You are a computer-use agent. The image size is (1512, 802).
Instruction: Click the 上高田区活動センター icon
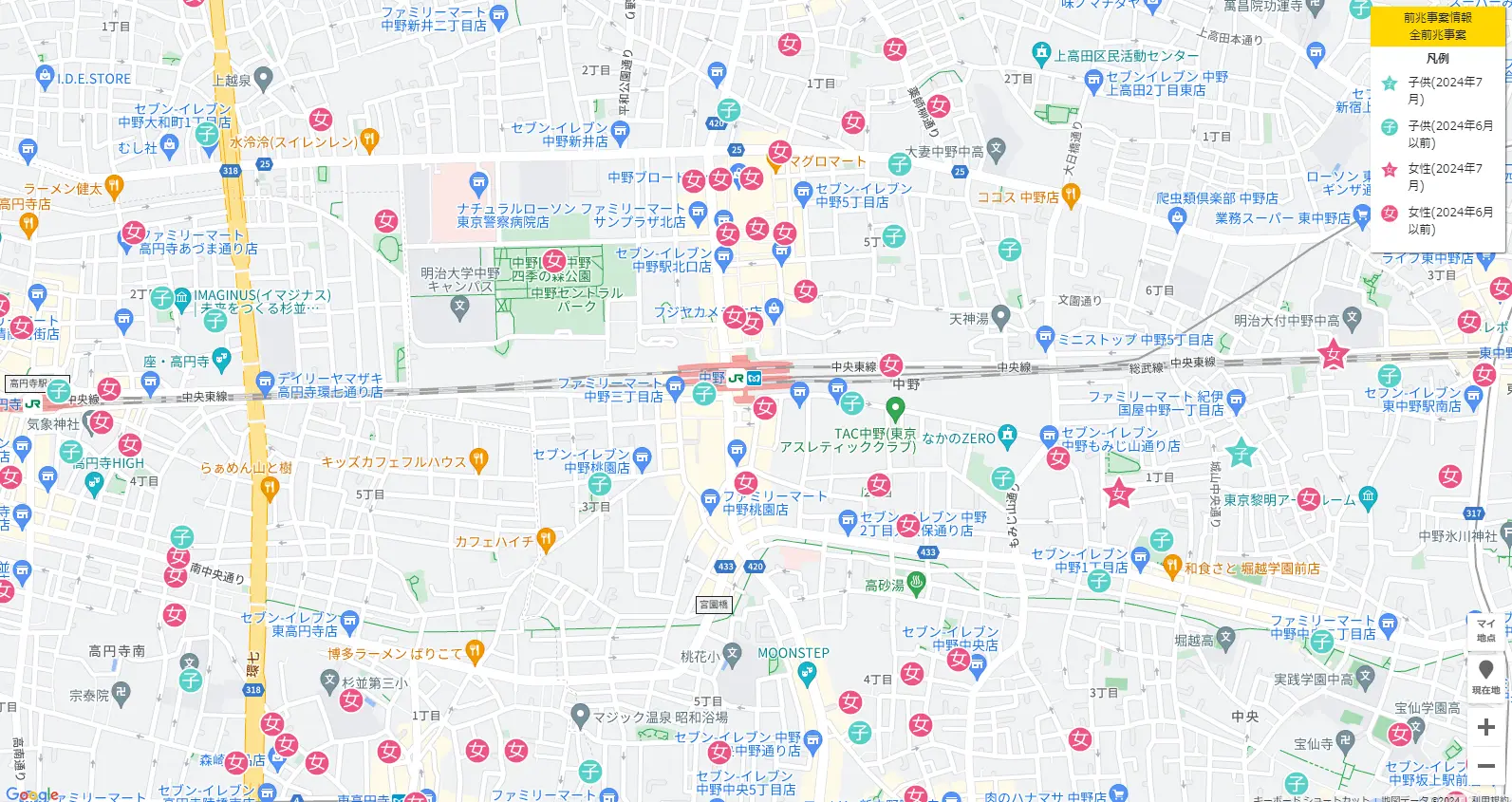click(1041, 52)
